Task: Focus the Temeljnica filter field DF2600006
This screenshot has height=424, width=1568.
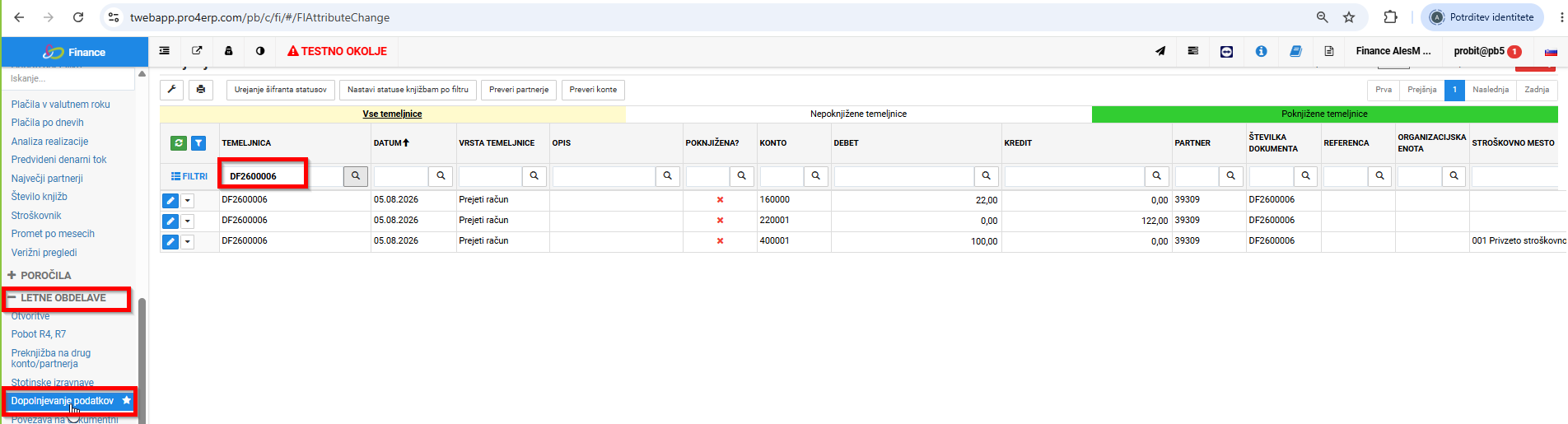Action: 282,176
